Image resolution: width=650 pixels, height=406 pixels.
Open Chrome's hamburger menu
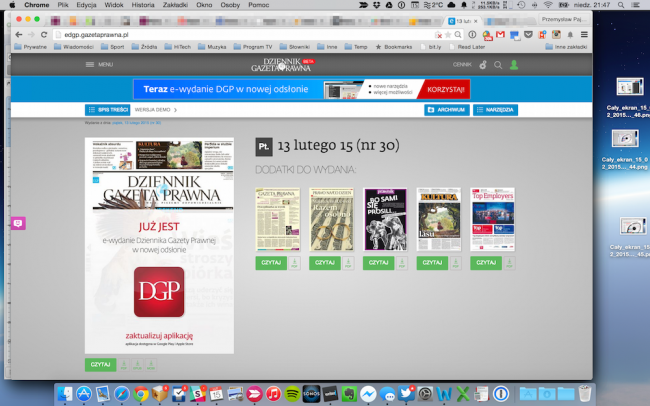(584, 35)
